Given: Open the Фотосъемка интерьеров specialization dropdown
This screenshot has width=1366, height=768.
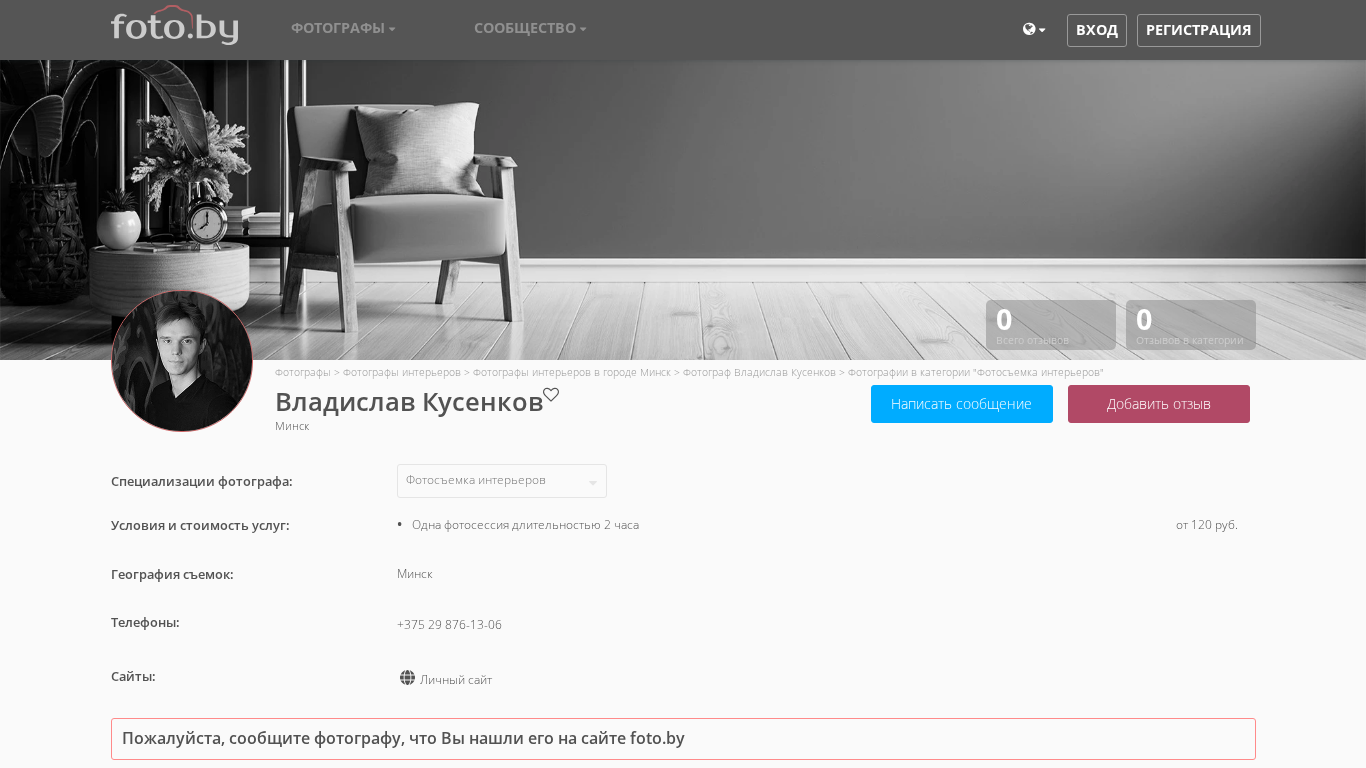Looking at the screenshot, I should click(501, 481).
